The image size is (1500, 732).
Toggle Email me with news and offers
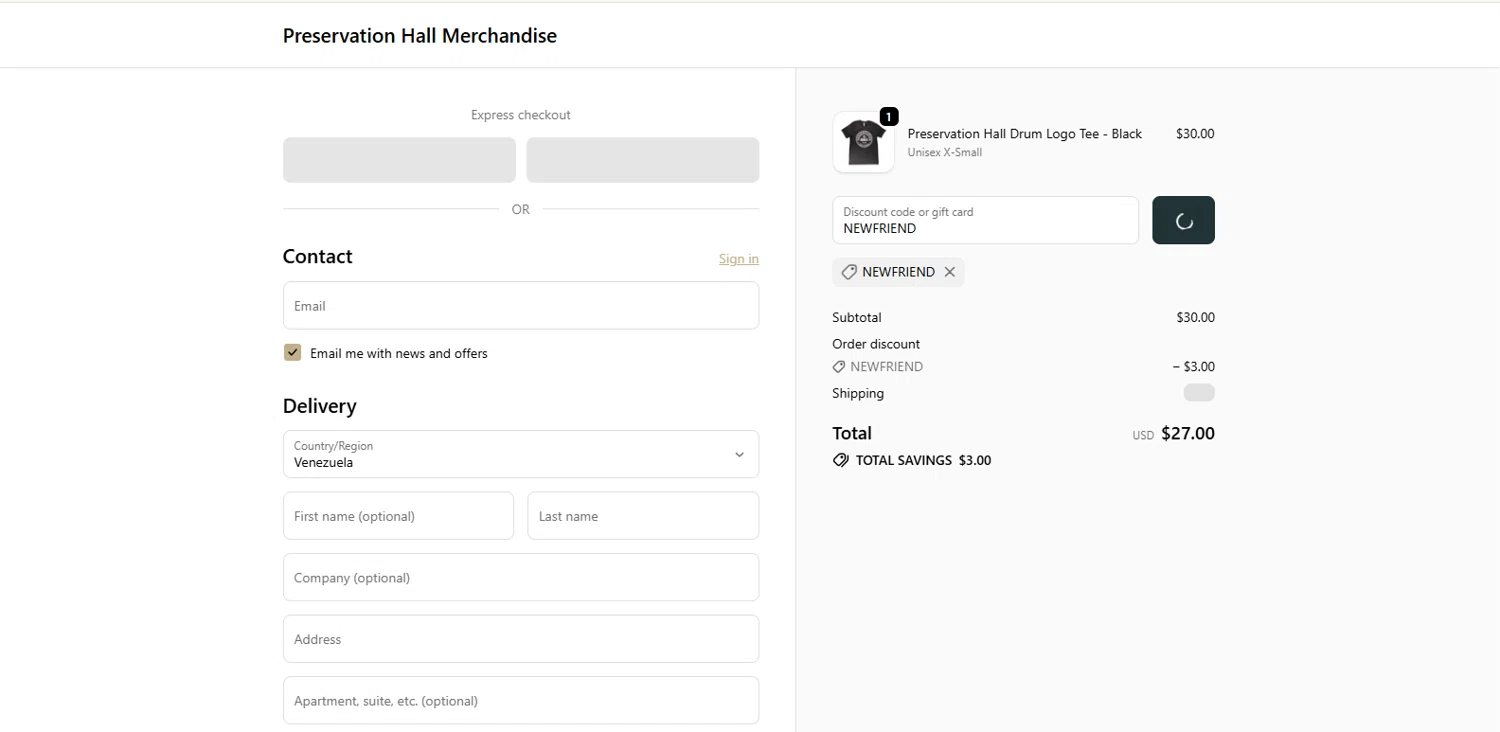pyautogui.click(x=292, y=353)
